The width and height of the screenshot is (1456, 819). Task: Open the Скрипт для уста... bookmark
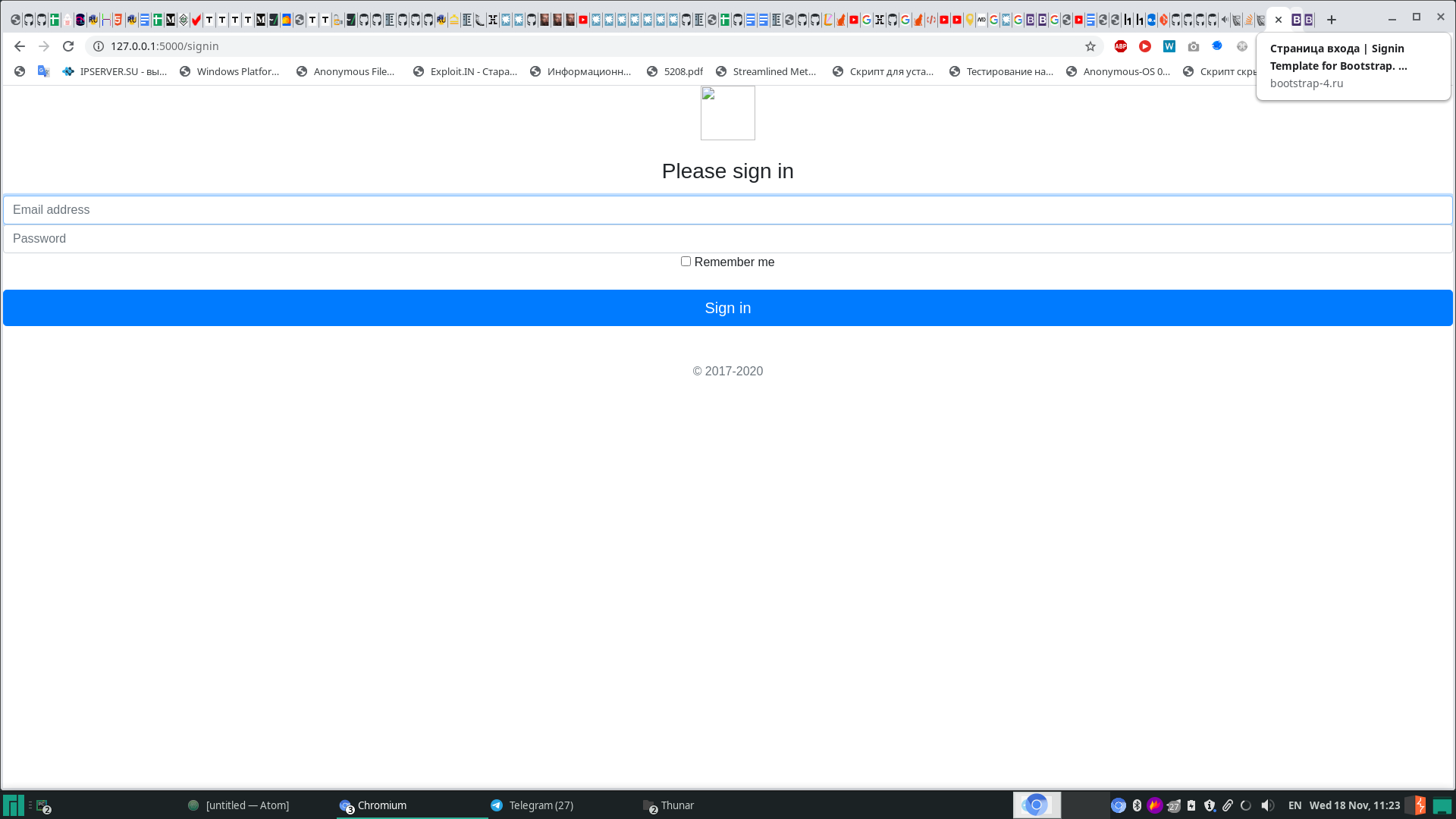tap(883, 71)
